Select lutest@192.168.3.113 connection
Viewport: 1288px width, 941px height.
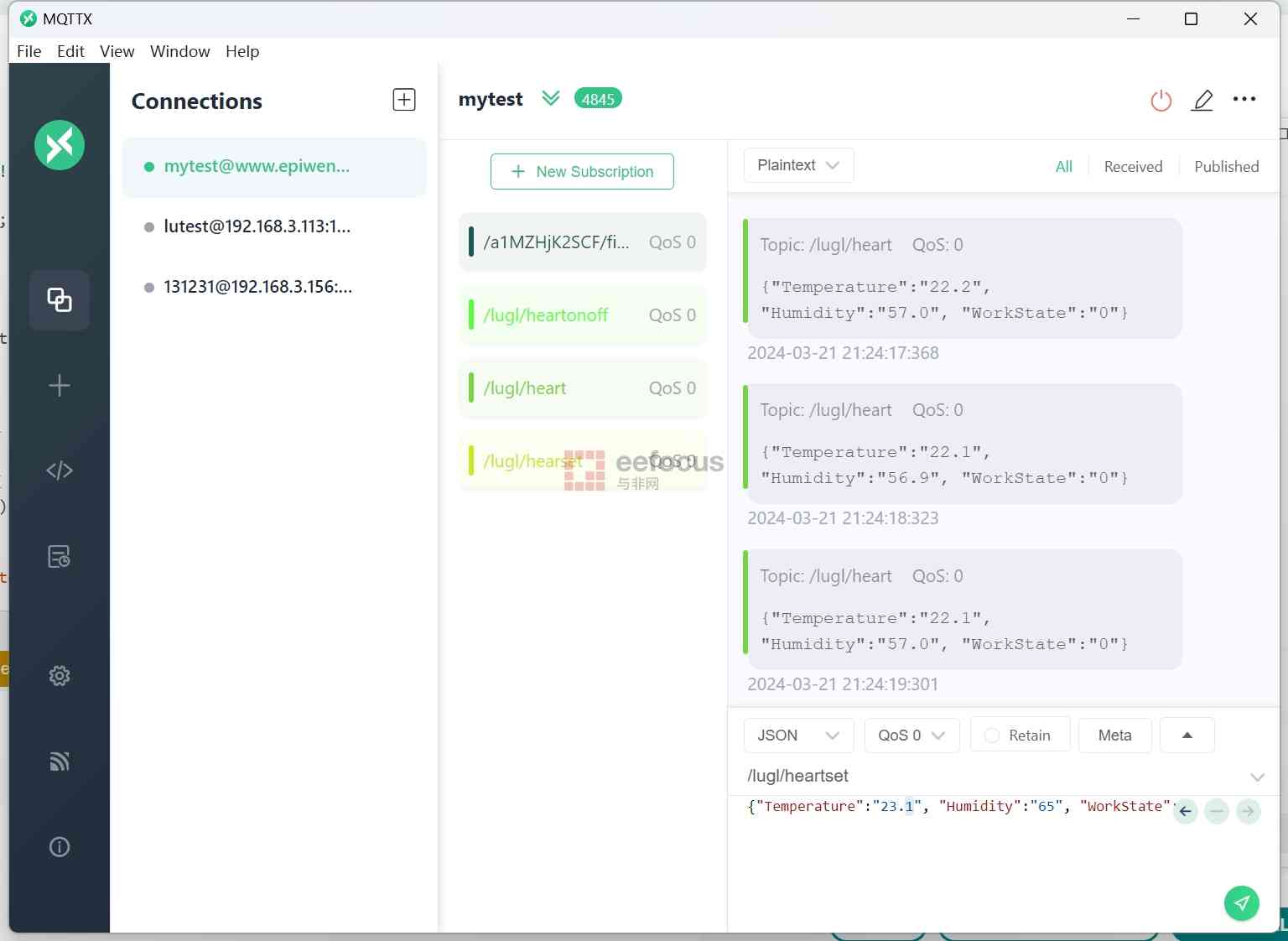274,226
